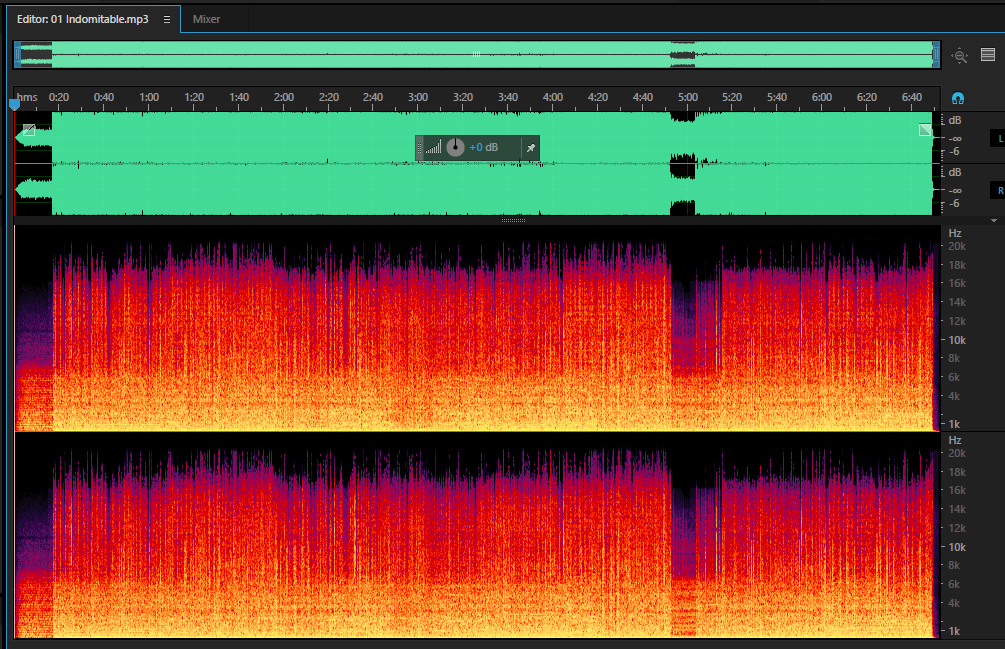
Task: Click the 4:00 mark on the ruler
Action: coord(552,97)
